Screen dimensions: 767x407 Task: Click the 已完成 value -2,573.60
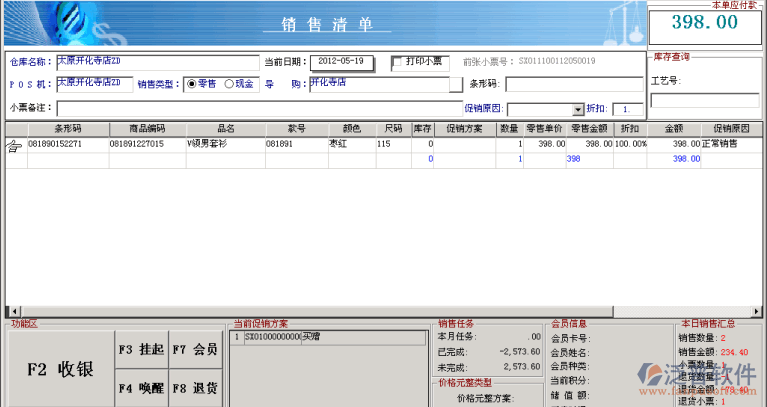tap(520, 352)
